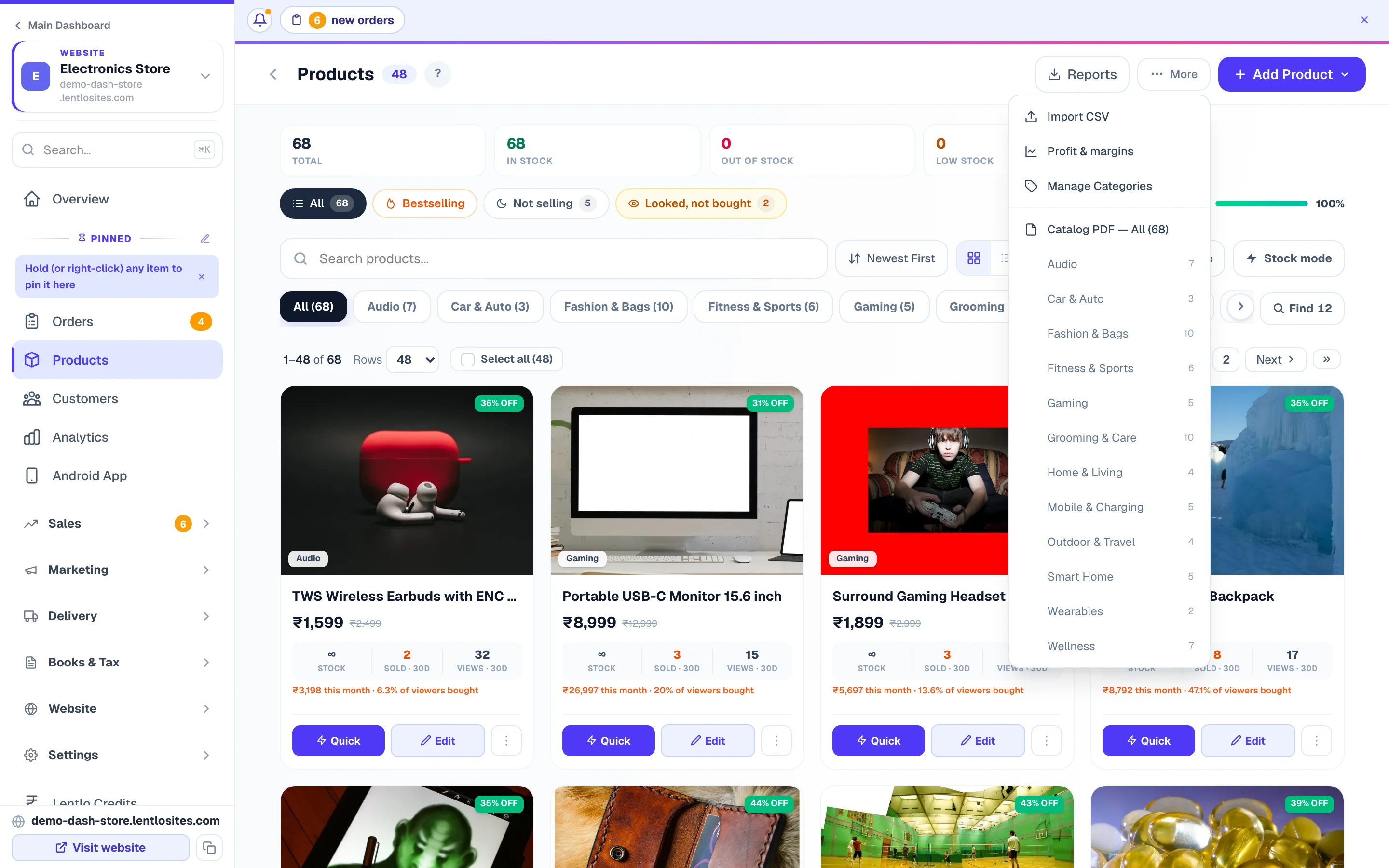1389x868 pixels.
Task: Switch to grid view icon
Action: point(973,258)
